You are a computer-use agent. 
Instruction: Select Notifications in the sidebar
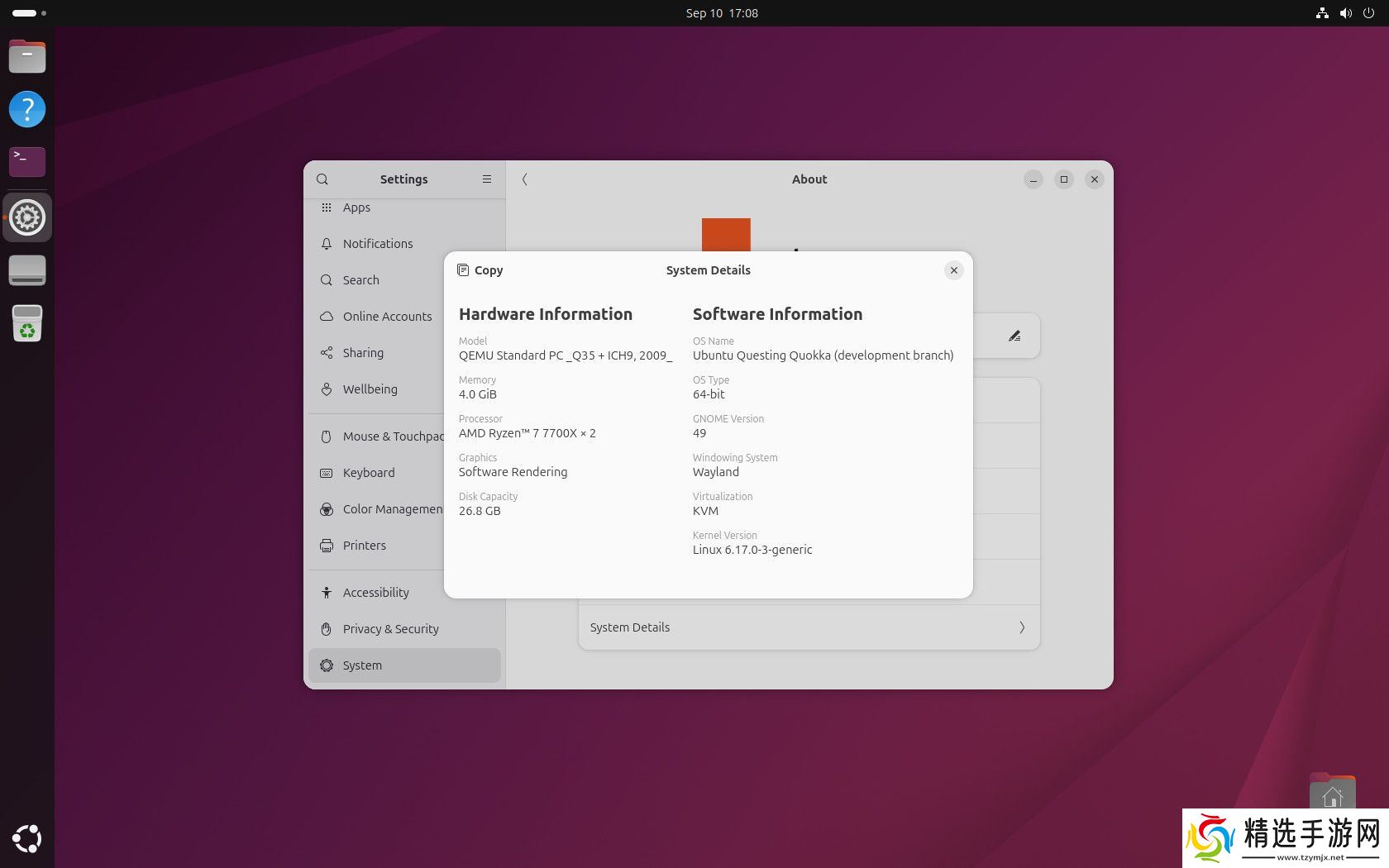tap(377, 244)
